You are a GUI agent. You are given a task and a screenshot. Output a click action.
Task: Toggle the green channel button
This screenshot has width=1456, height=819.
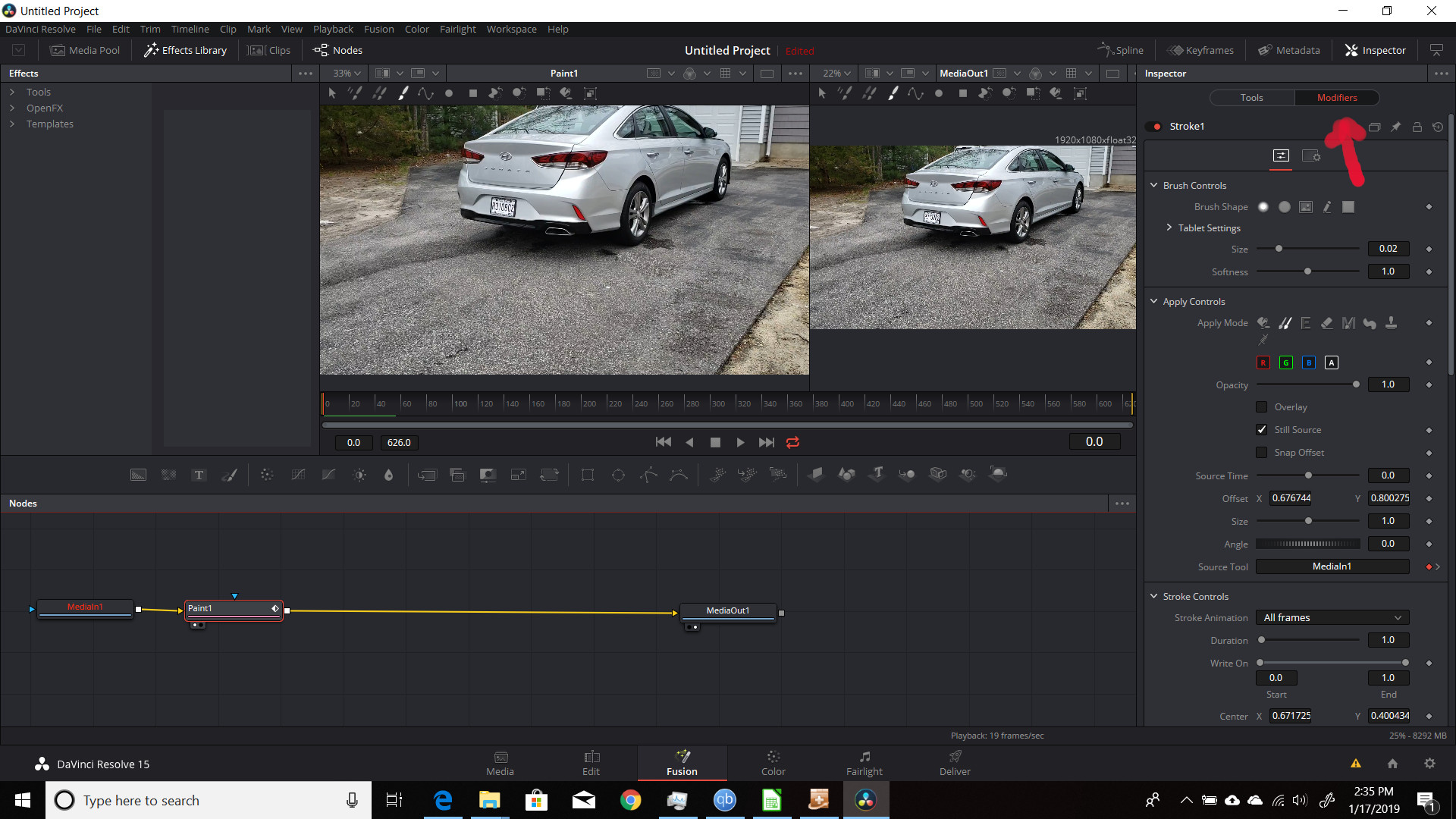(x=1286, y=363)
